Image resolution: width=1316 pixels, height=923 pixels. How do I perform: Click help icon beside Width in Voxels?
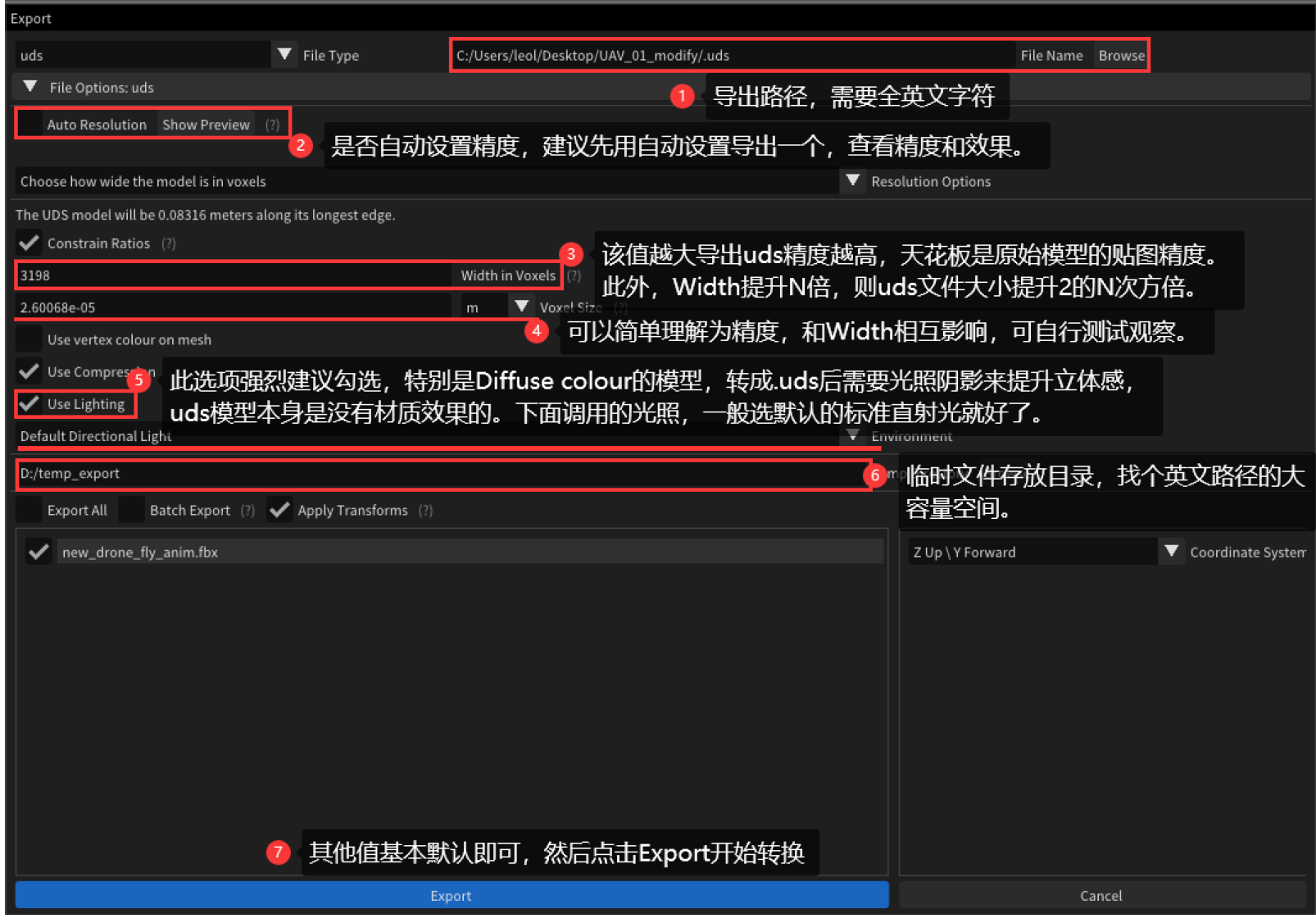point(574,275)
